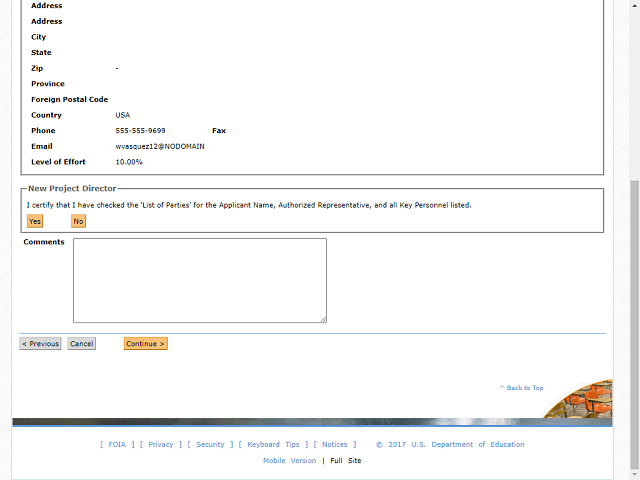Open the Notices footer link

335,444
